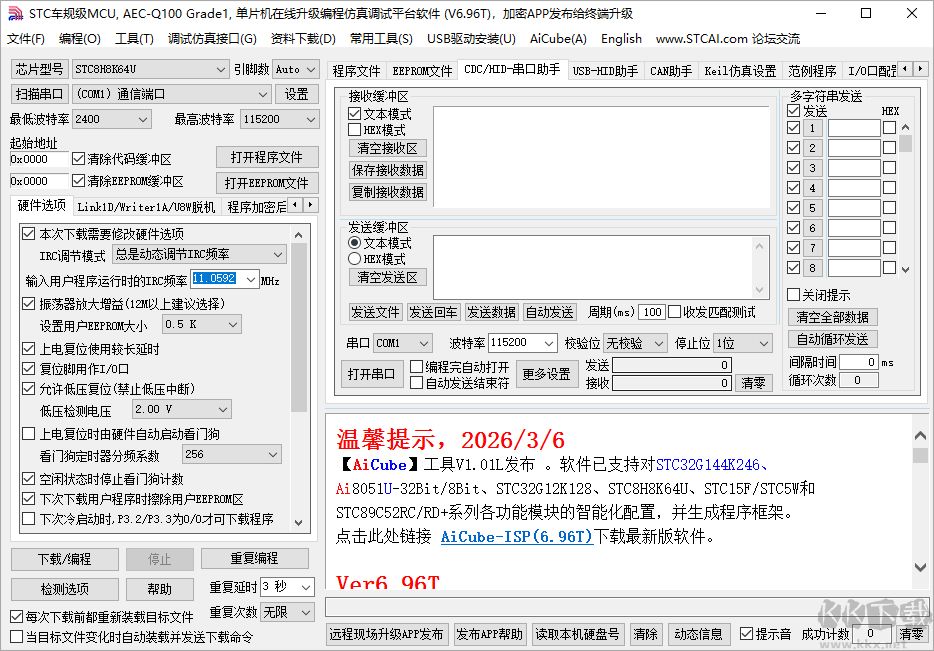Click 清空接收区 to clear received data
Screen dimensions: 934x651
(x=386, y=148)
